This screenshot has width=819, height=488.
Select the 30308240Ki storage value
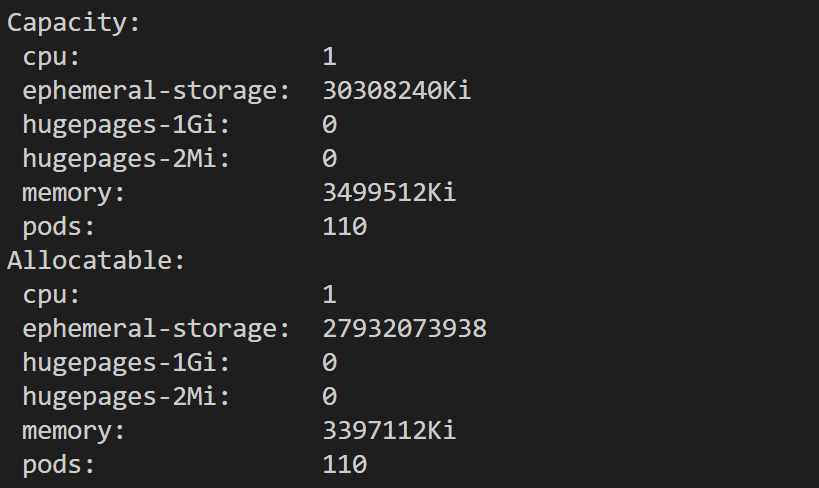coord(397,91)
